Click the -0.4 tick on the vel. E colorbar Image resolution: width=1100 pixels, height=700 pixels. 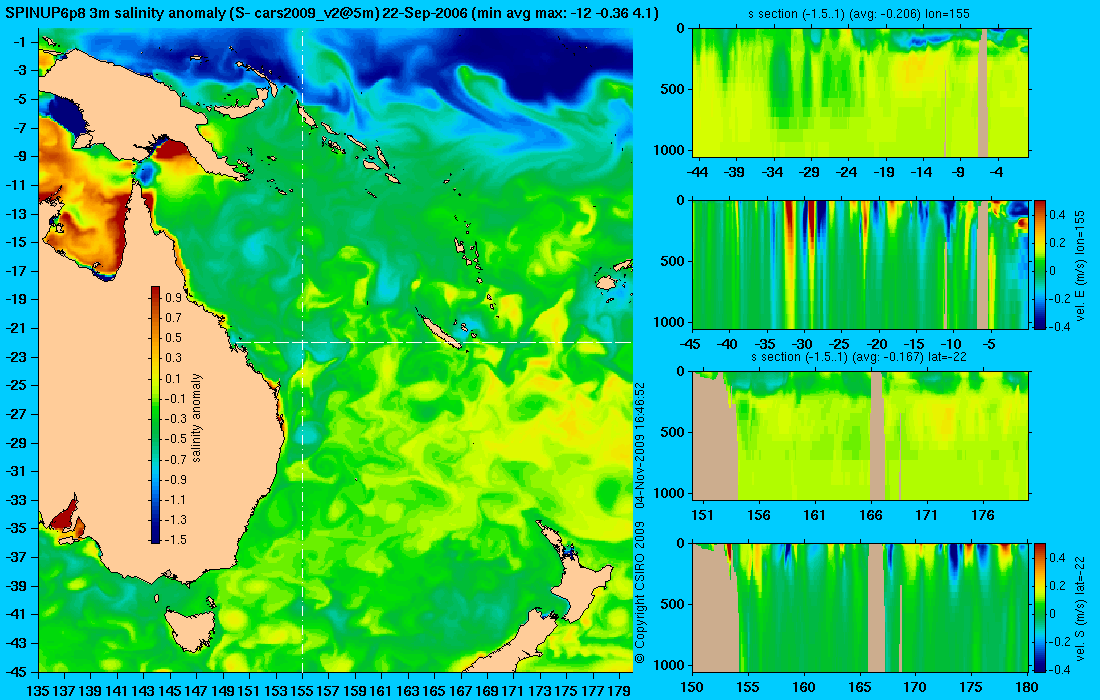point(1060,326)
